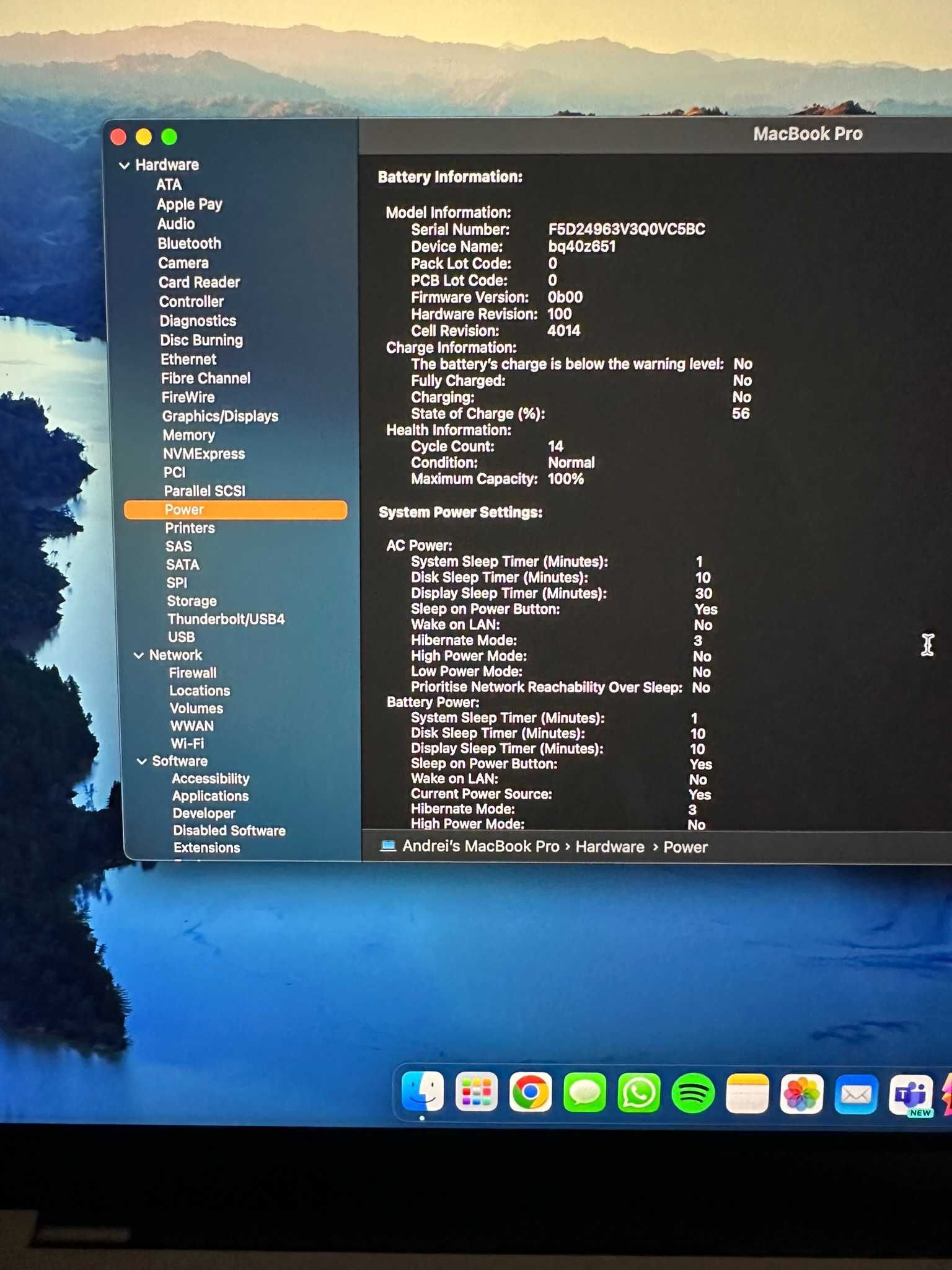
Task: Select Firewall under Network
Action: (193, 673)
